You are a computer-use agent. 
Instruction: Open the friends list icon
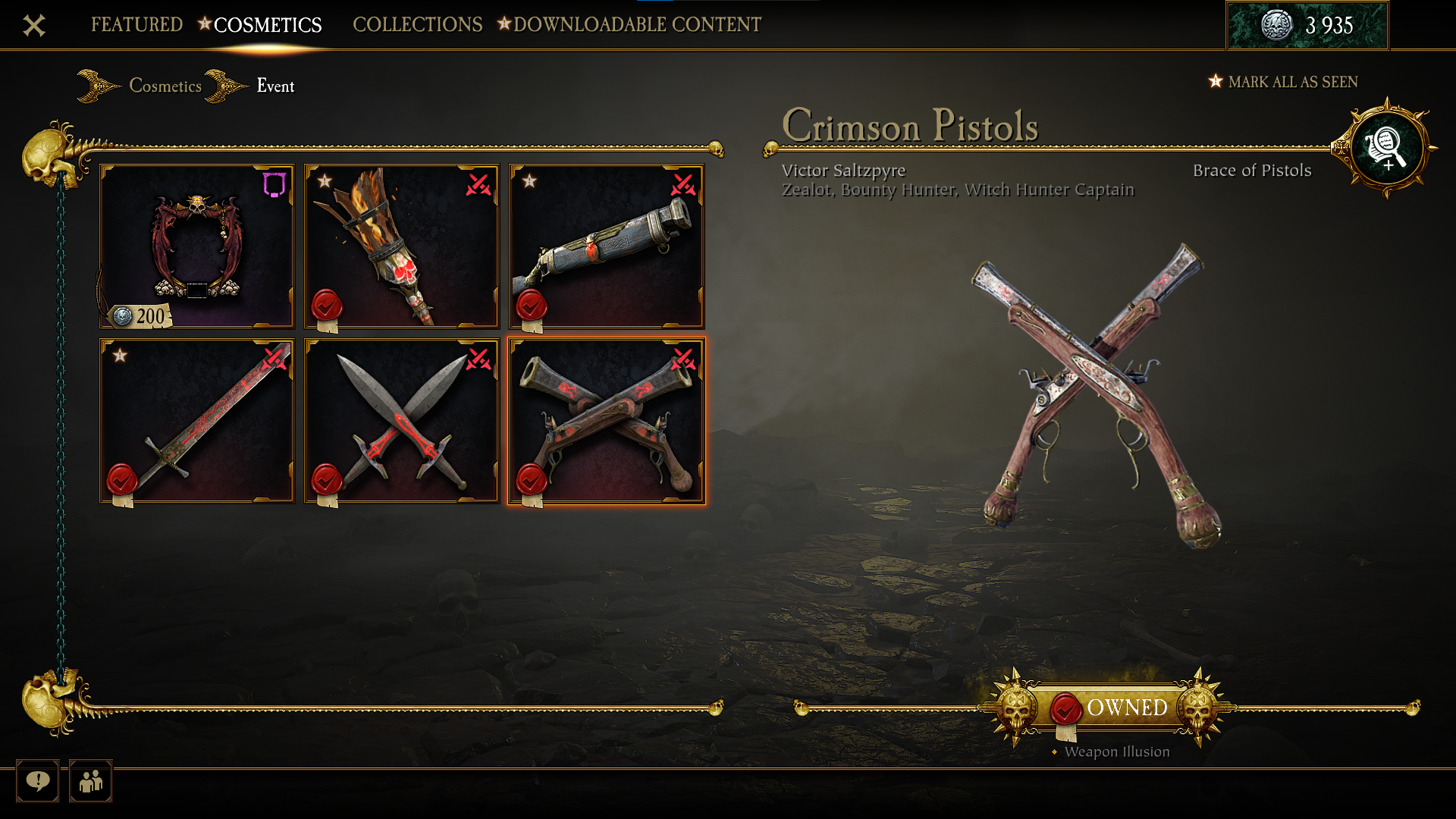[90, 780]
